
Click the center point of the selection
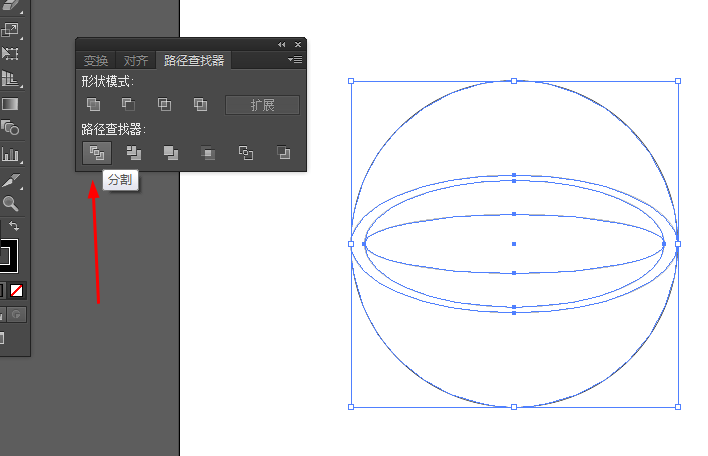(514, 244)
